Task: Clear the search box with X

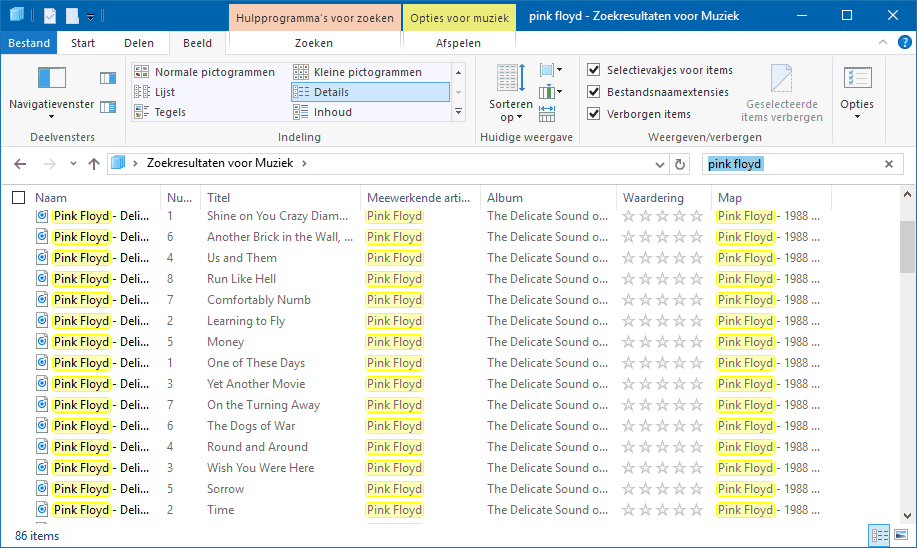Action: (889, 164)
